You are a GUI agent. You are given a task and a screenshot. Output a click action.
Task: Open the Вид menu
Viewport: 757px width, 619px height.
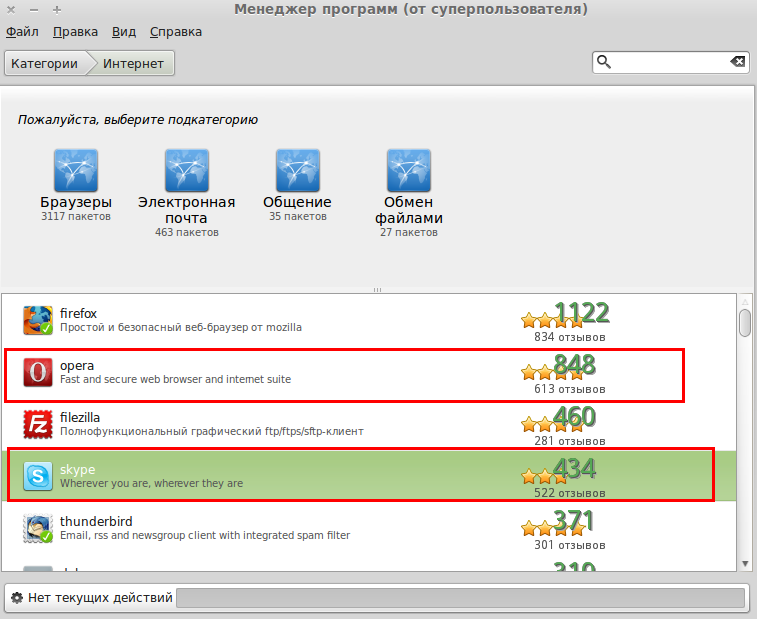124,32
